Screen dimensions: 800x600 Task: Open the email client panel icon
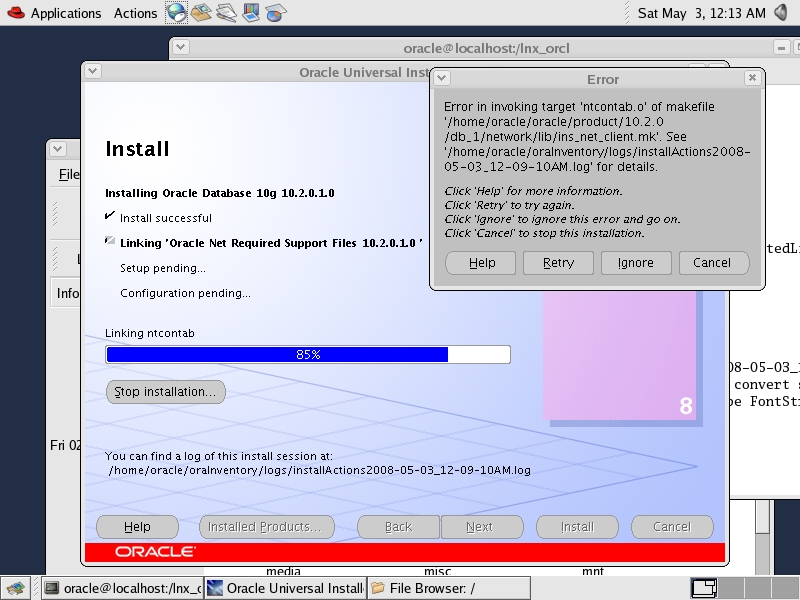pos(202,13)
